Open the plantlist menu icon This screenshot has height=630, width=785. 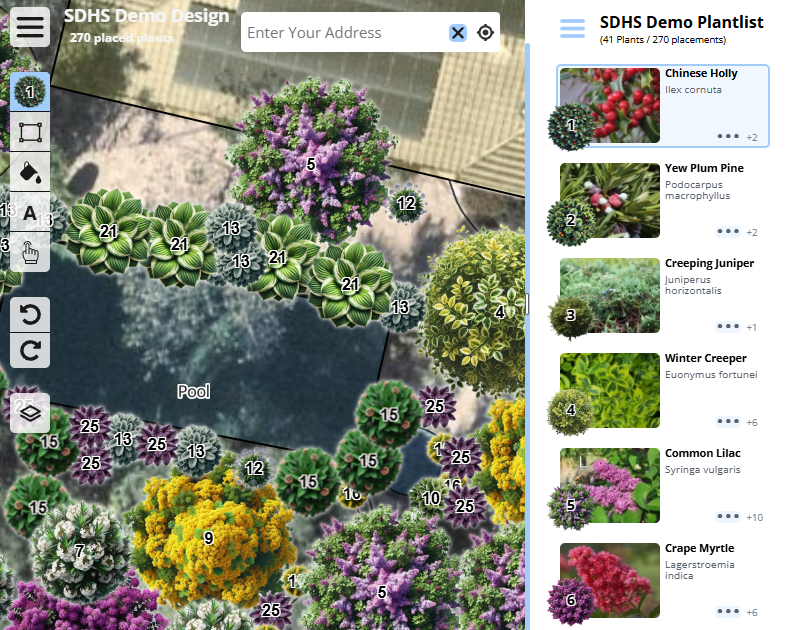(x=573, y=29)
